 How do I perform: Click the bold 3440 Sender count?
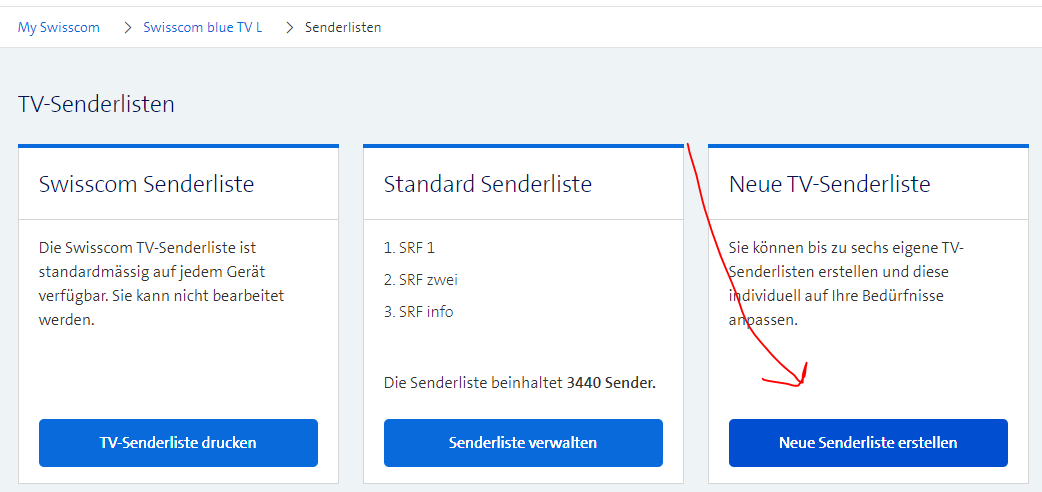(611, 382)
